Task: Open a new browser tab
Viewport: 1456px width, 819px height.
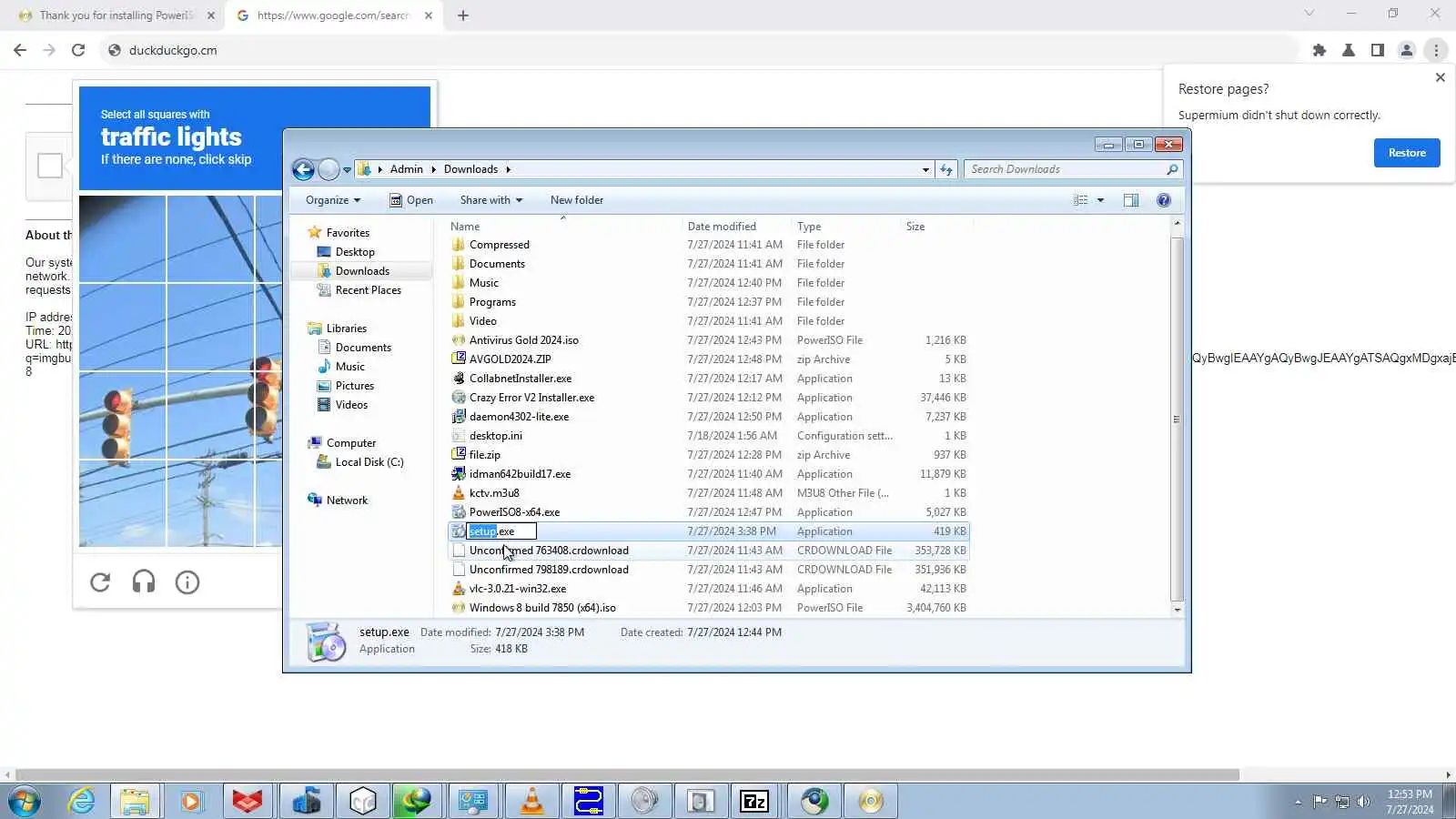Action: pos(463,15)
